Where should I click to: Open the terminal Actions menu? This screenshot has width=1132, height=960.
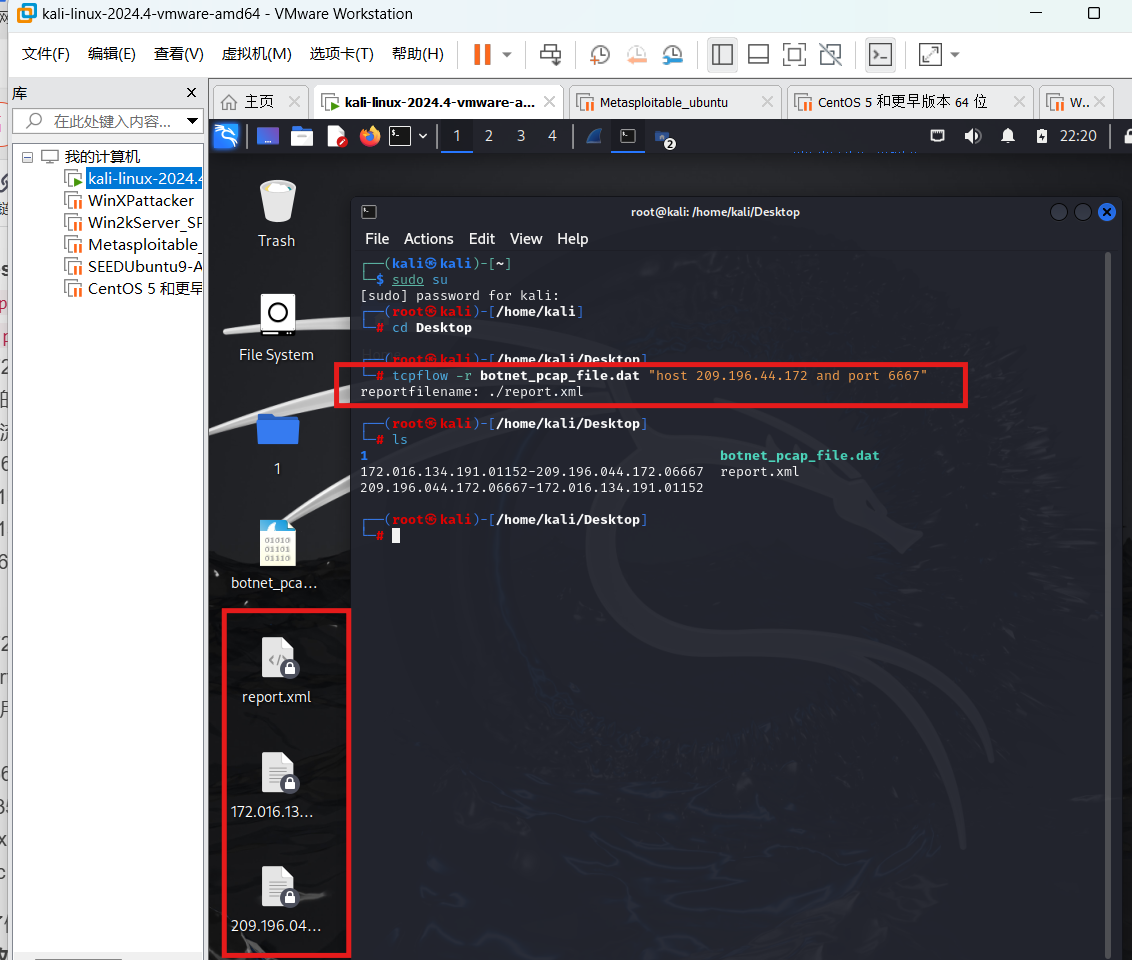pos(428,239)
